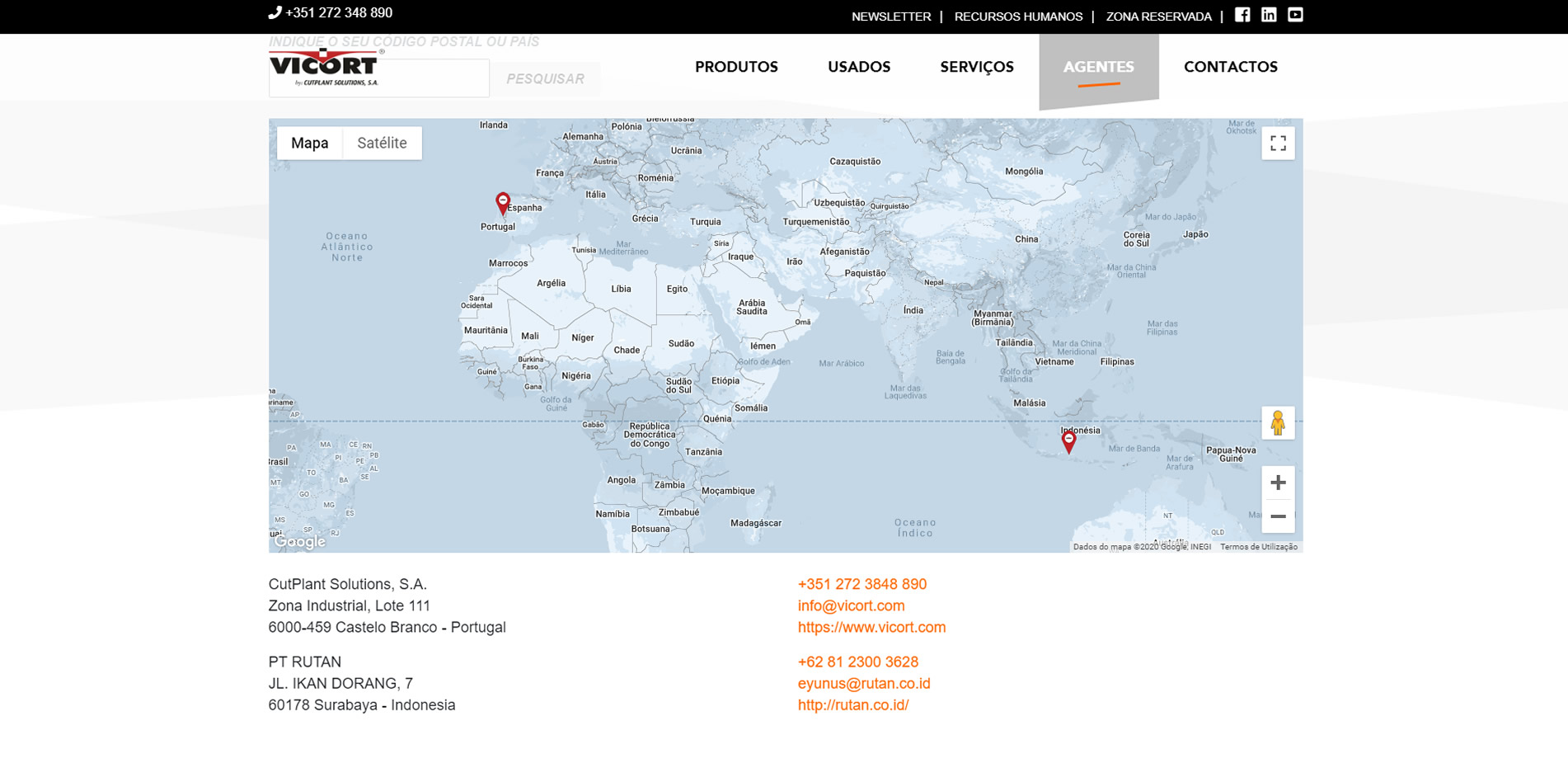Screen dimensions: 1568x768
Task: Go to CONTACTOS page
Action: click(1231, 67)
